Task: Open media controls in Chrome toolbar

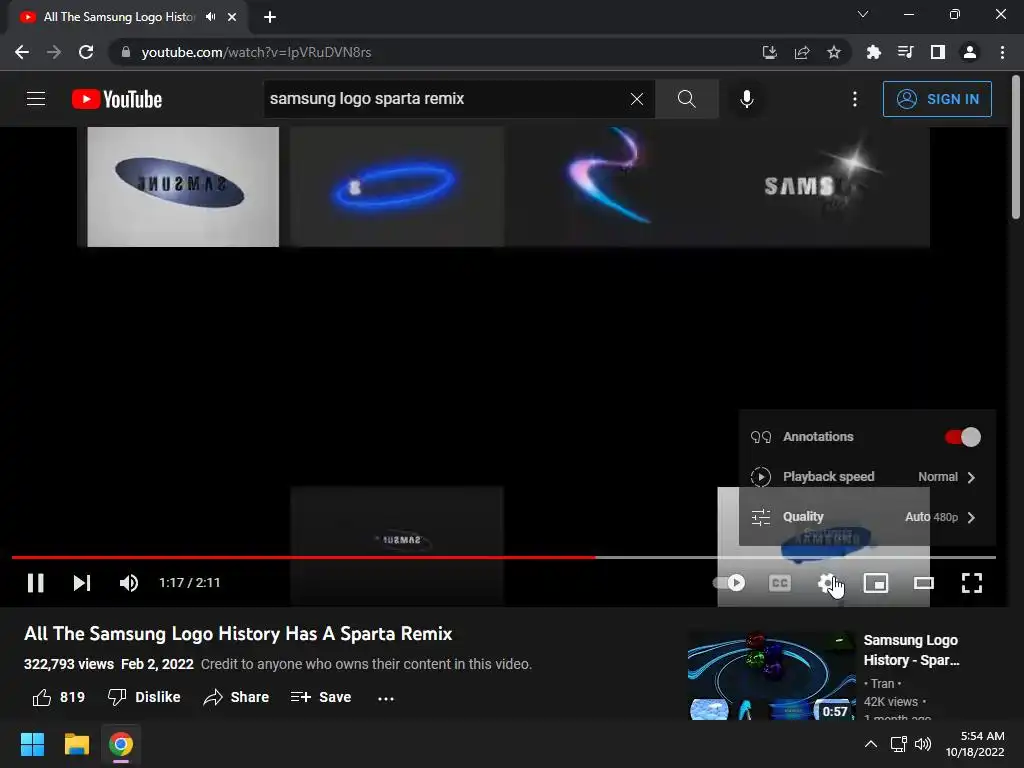Action: pos(905,52)
